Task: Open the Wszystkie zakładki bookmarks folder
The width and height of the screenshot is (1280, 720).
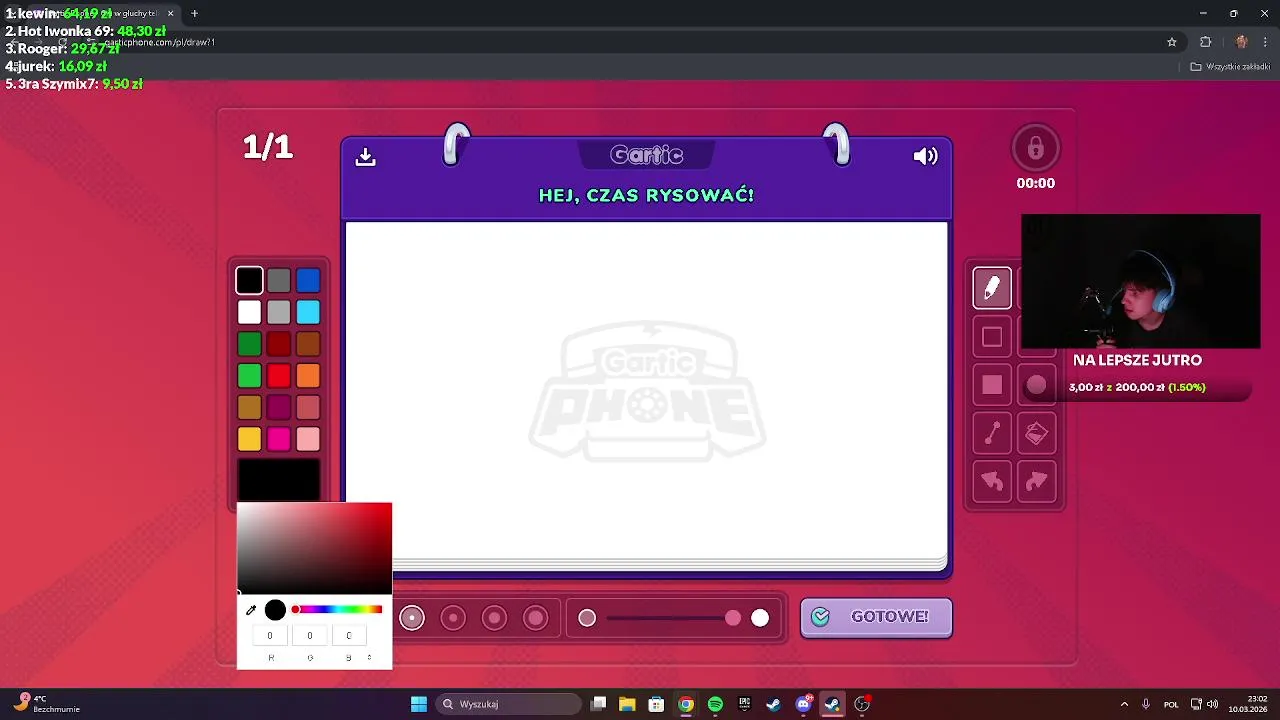Action: (x=1229, y=67)
